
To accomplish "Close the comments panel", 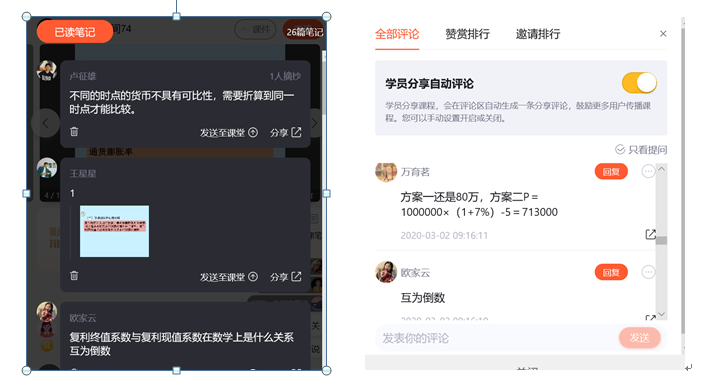I will coord(663,34).
